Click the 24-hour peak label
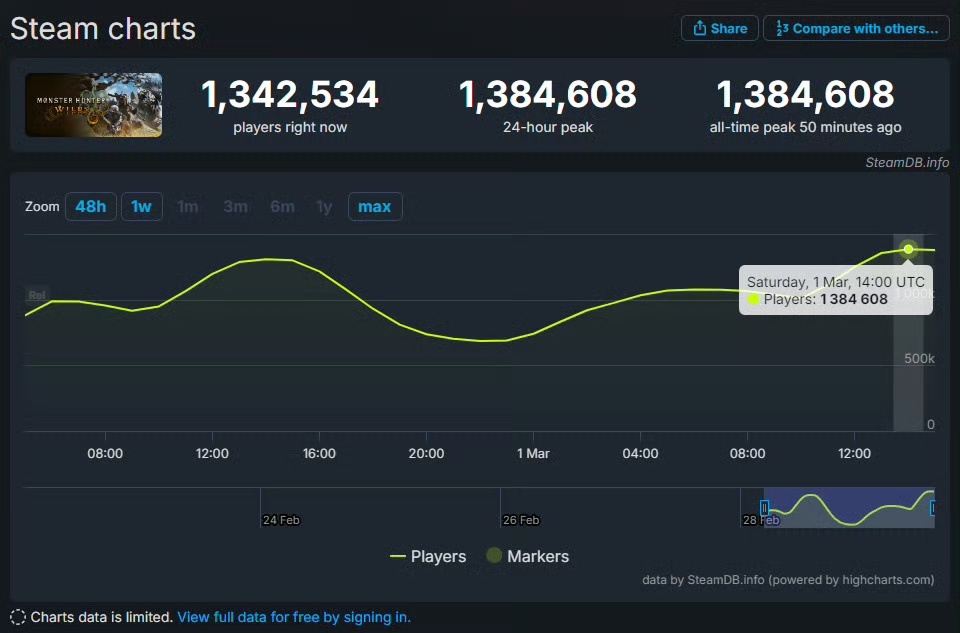Viewport: 960px width, 633px height. 547,127
